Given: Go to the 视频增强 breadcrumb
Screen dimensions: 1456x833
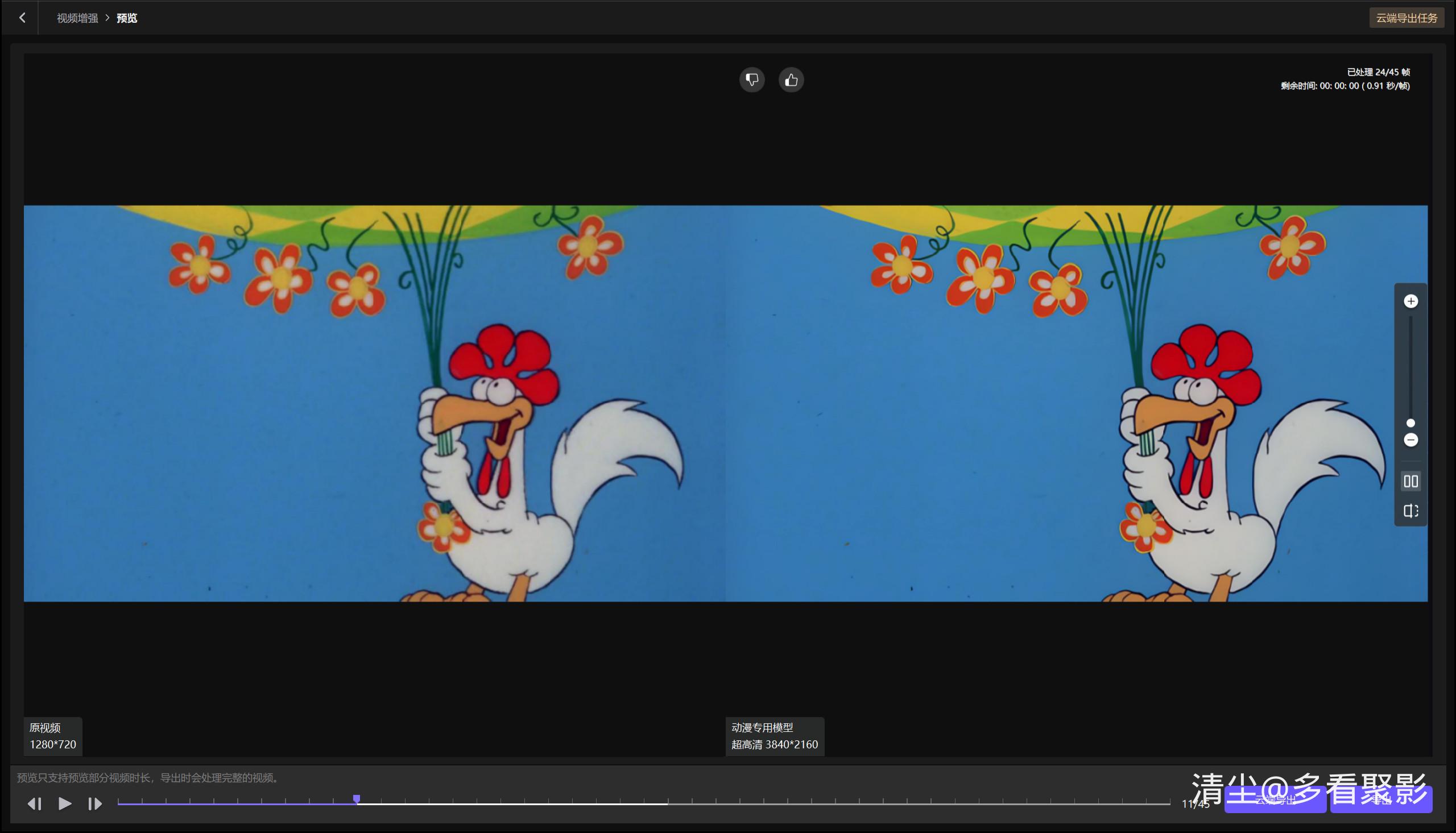Looking at the screenshot, I should pos(77,18).
